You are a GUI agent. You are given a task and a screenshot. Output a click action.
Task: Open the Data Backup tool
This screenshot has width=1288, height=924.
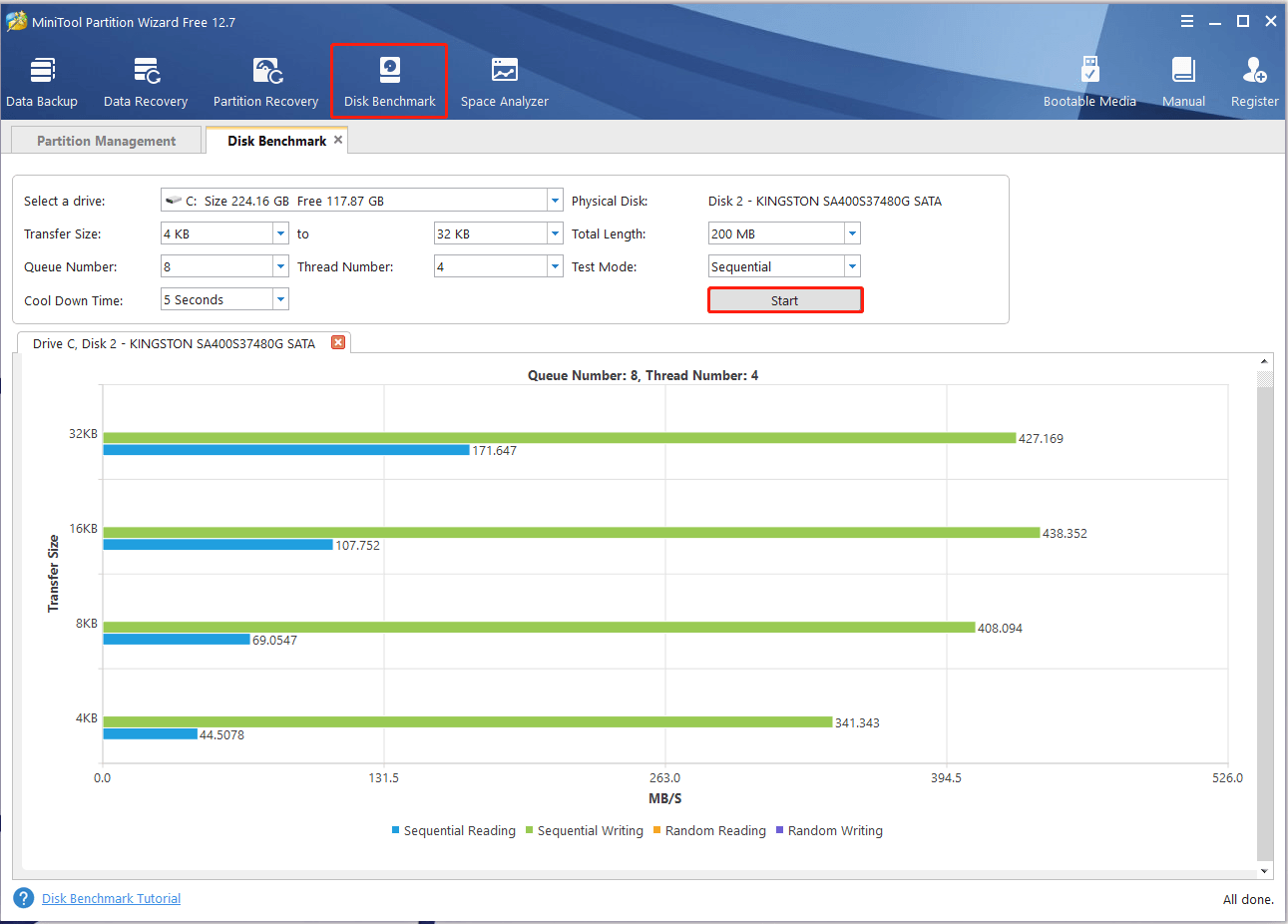click(x=42, y=82)
